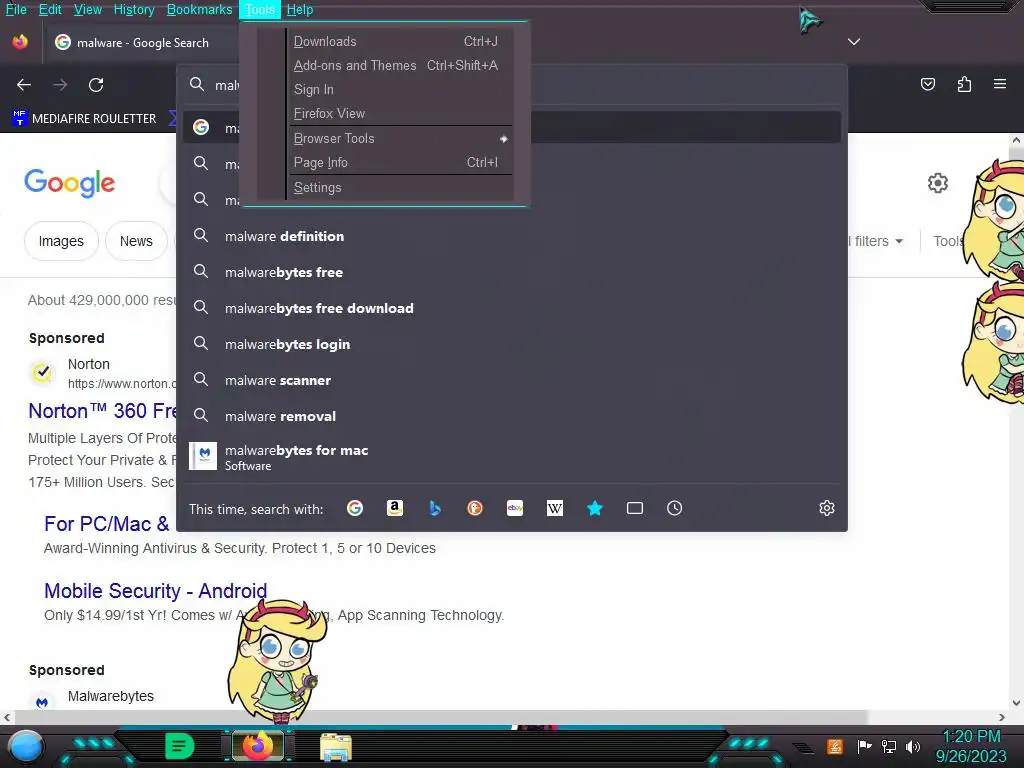Open Java update icon in the system tray
This screenshot has width=1024, height=768.
[835, 746]
